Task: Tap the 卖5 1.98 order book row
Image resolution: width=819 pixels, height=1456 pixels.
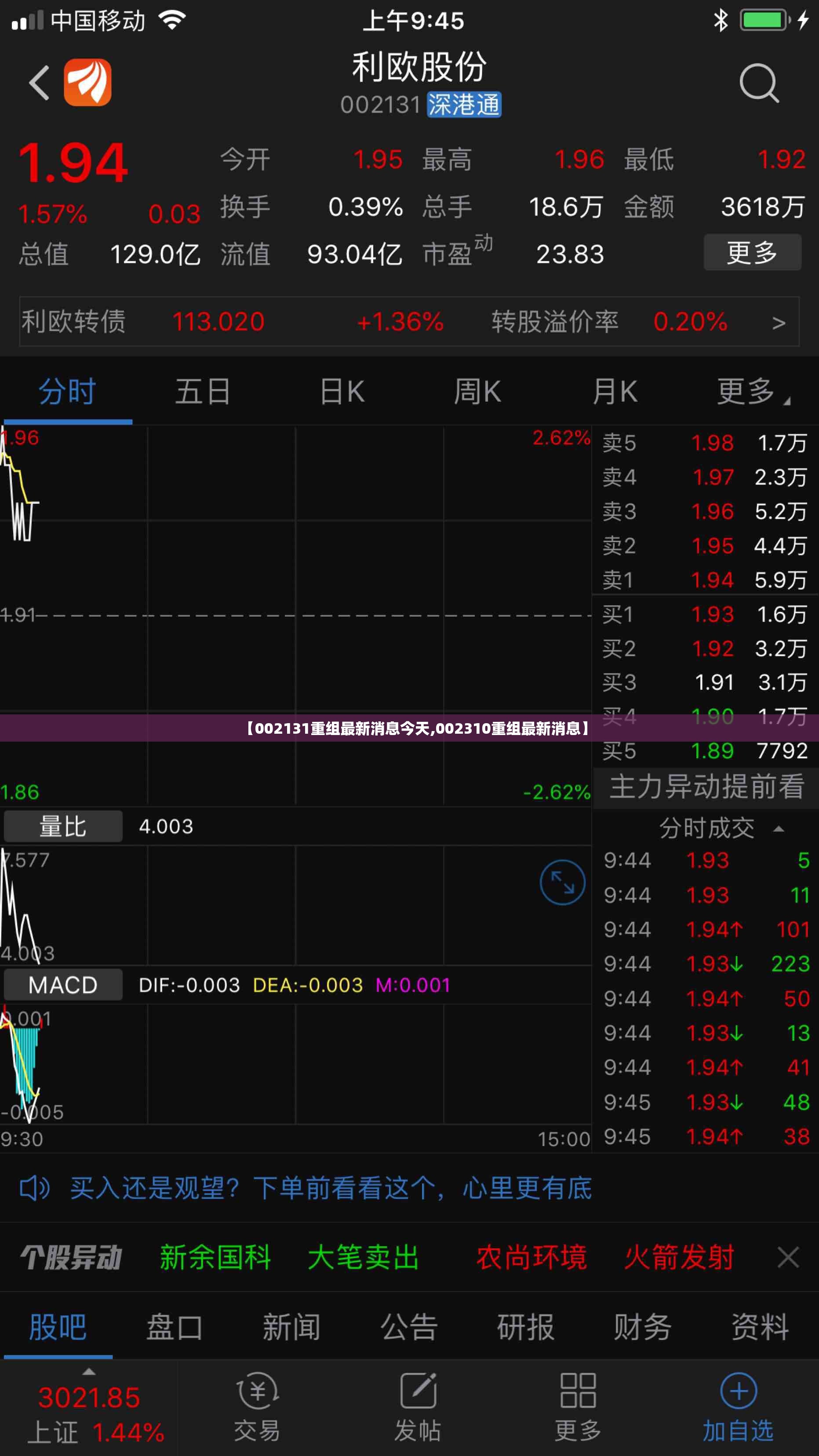Action: (706, 443)
